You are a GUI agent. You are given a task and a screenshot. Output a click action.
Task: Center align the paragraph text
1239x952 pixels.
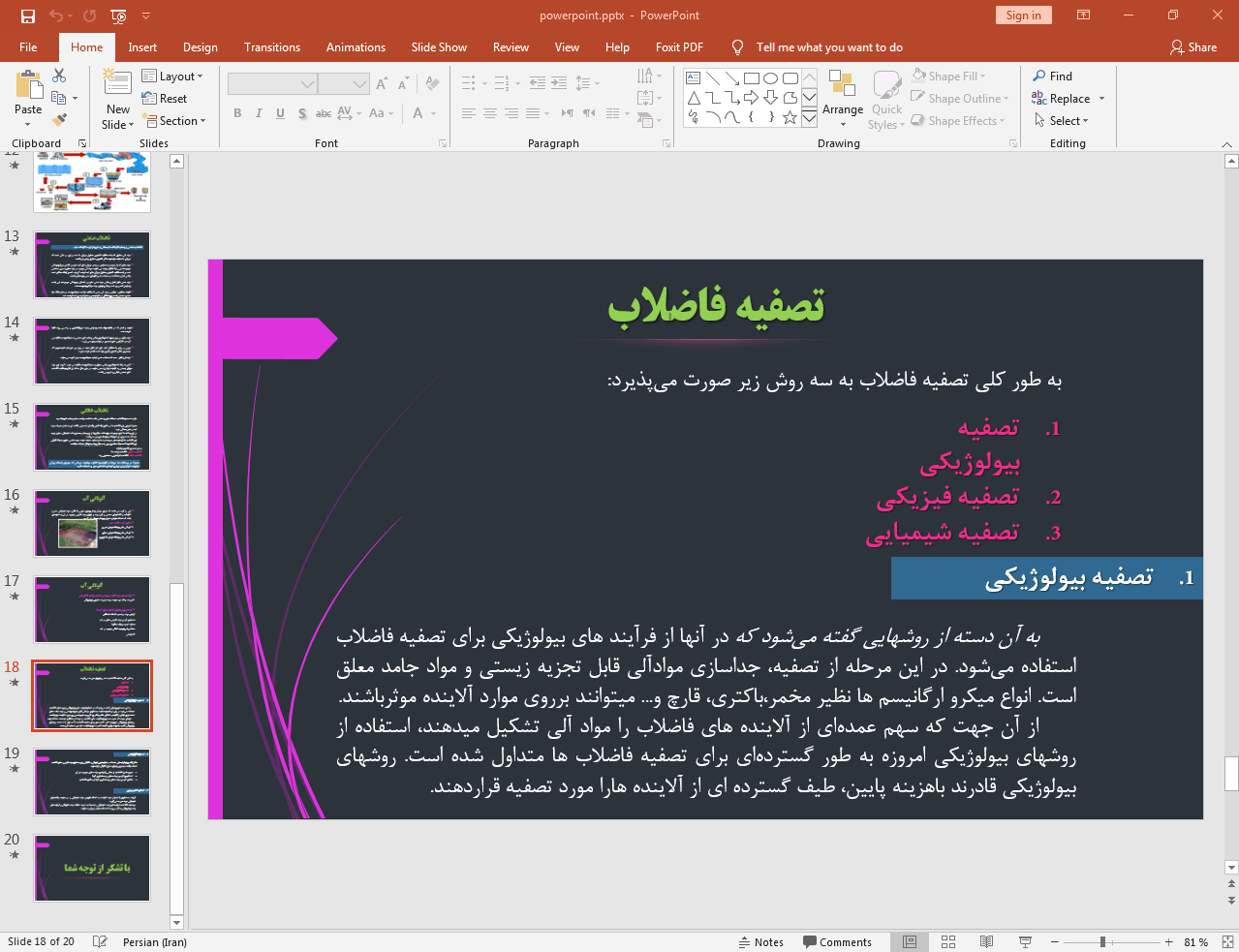[490, 113]
